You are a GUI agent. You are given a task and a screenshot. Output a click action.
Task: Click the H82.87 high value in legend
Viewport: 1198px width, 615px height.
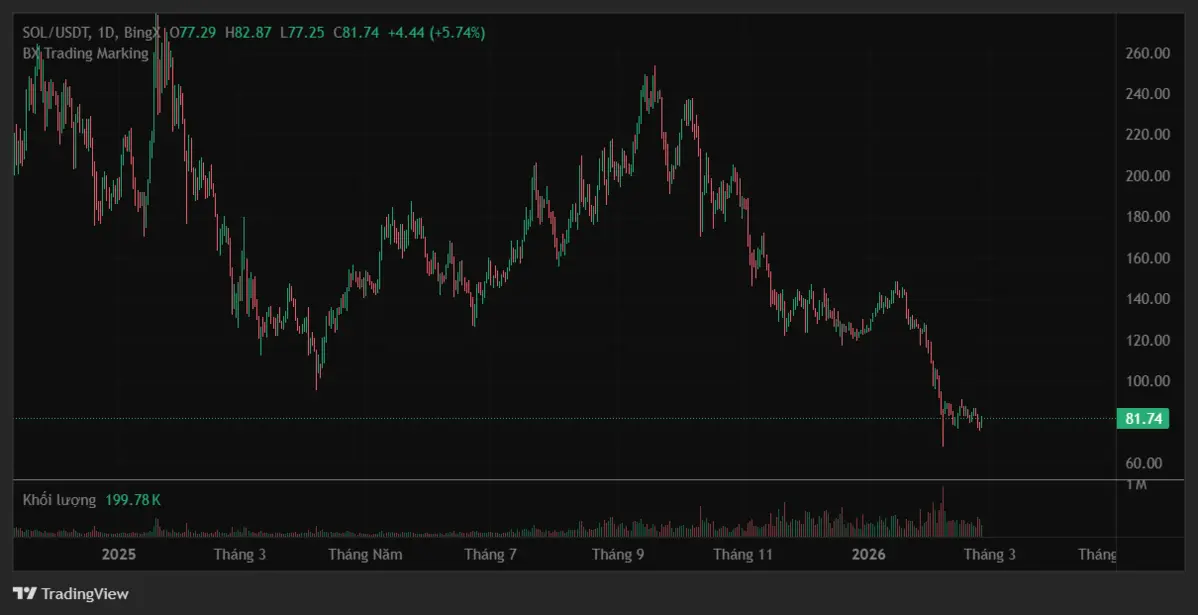[248, 32]
